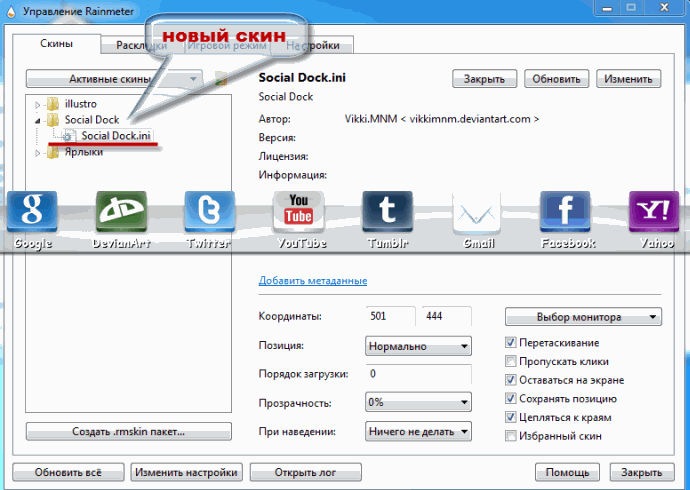Open the Активные скины dropdown
This screenshot has height=490, width=690.
click(114, 79)
